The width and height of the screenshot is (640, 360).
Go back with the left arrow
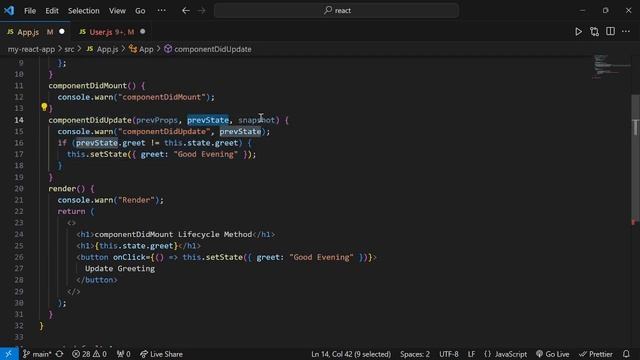coord(186,11)
